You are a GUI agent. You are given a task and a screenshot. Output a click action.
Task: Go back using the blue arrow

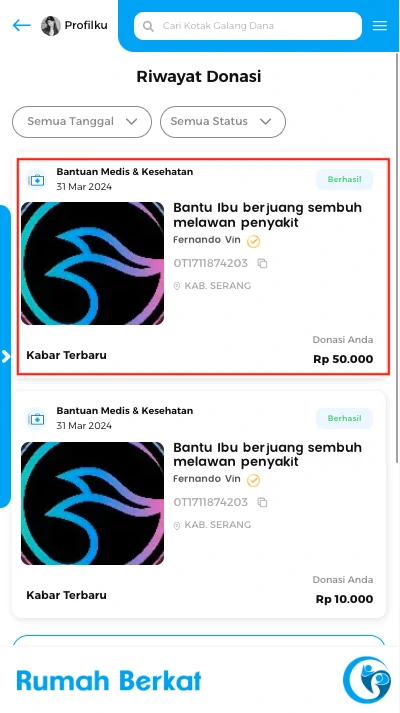[x=21, y=25]
